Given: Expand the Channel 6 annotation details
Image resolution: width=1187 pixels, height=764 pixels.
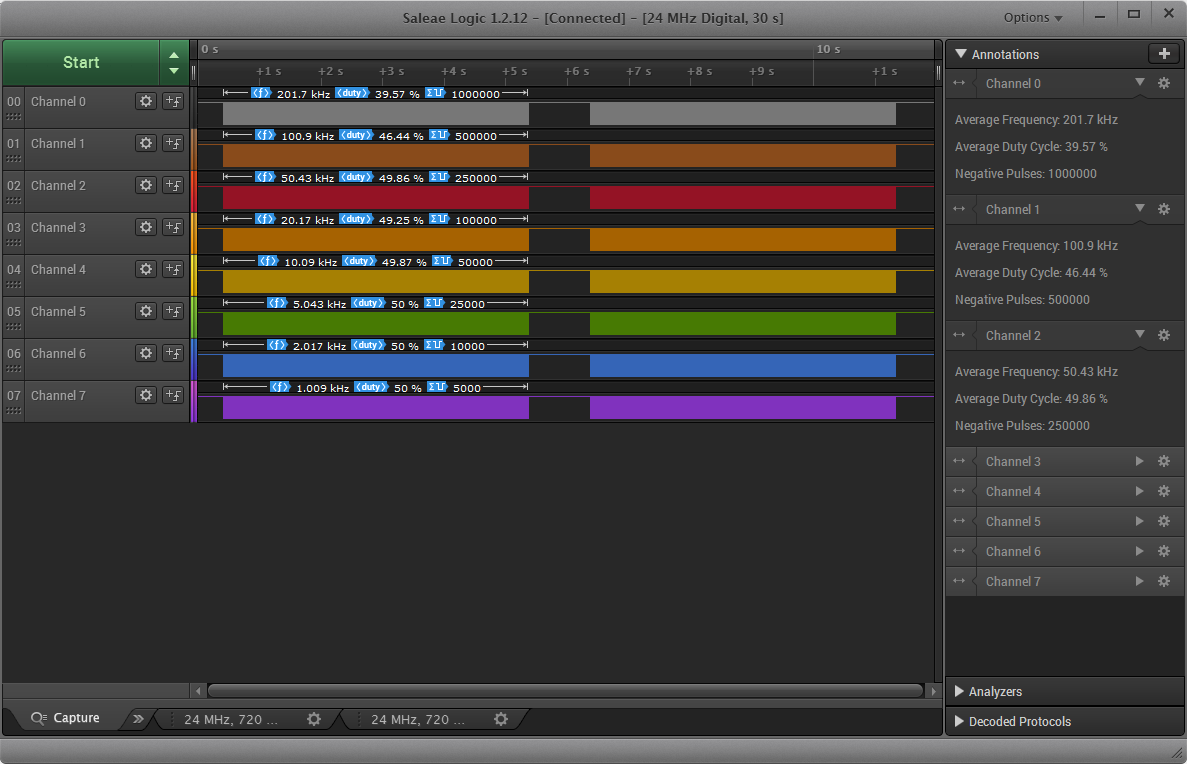Looking at the screenshot, I should click(x=1139, y=551).
